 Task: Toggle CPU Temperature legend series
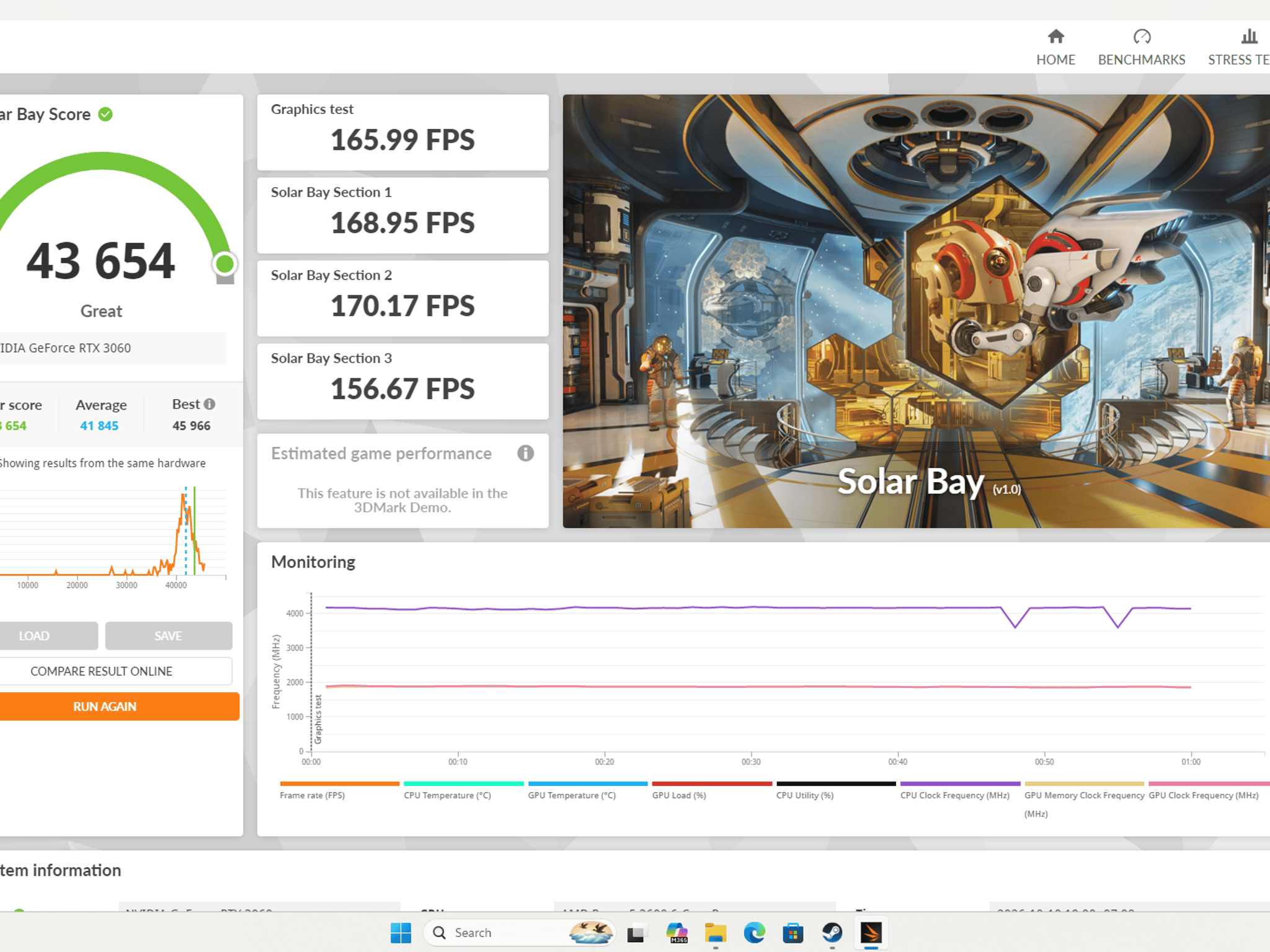(x=463, y=791)
